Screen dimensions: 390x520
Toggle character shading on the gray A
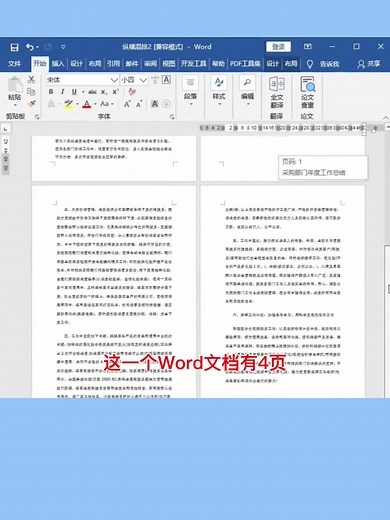point(155,104)
